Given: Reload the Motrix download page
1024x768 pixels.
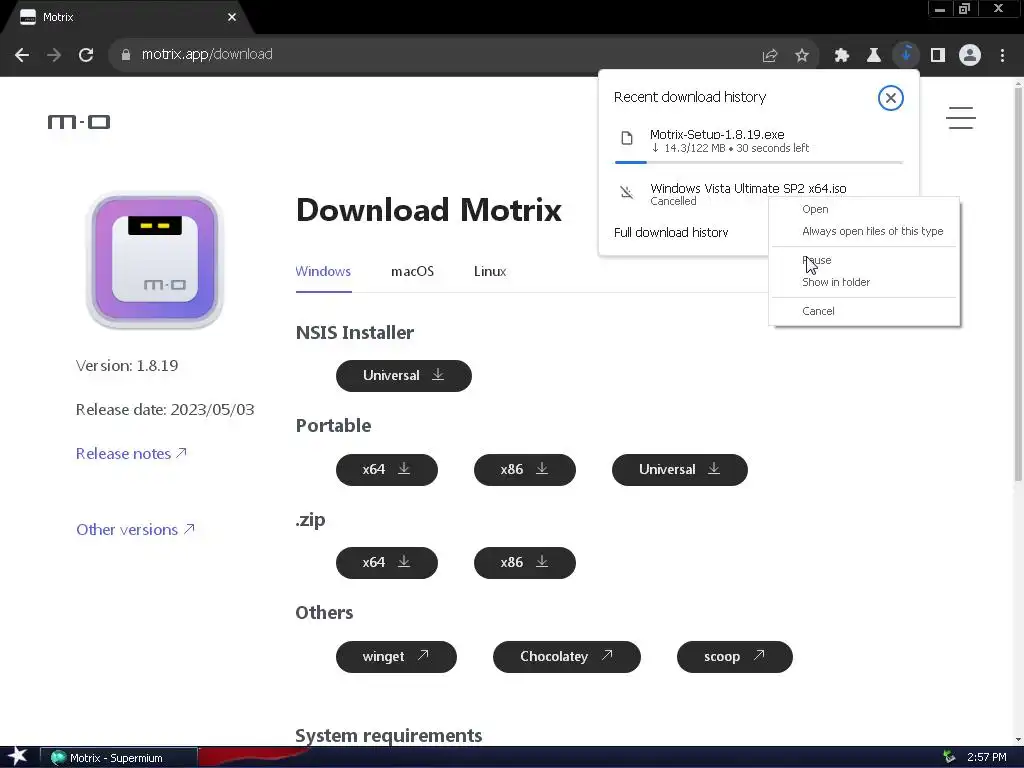Looking at the screenshot, I should [86, 55].
